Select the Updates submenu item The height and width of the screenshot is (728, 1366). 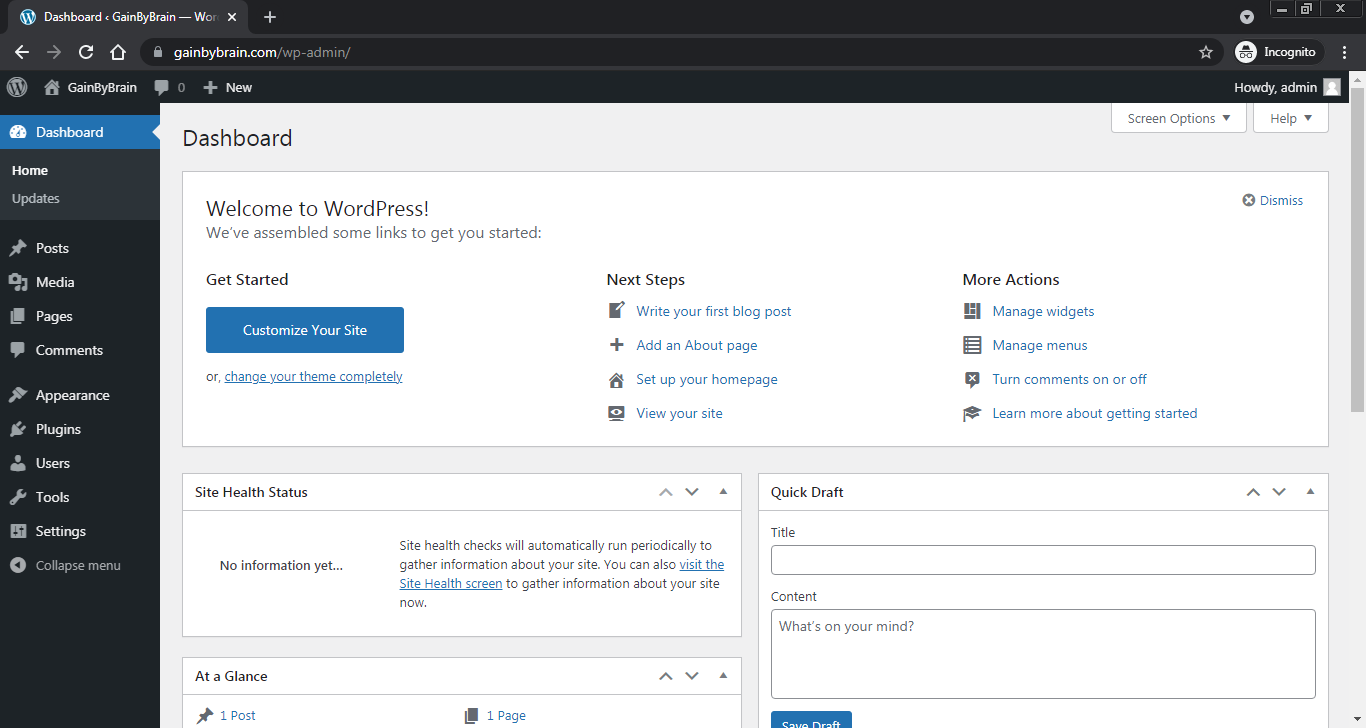coord(36,199)
